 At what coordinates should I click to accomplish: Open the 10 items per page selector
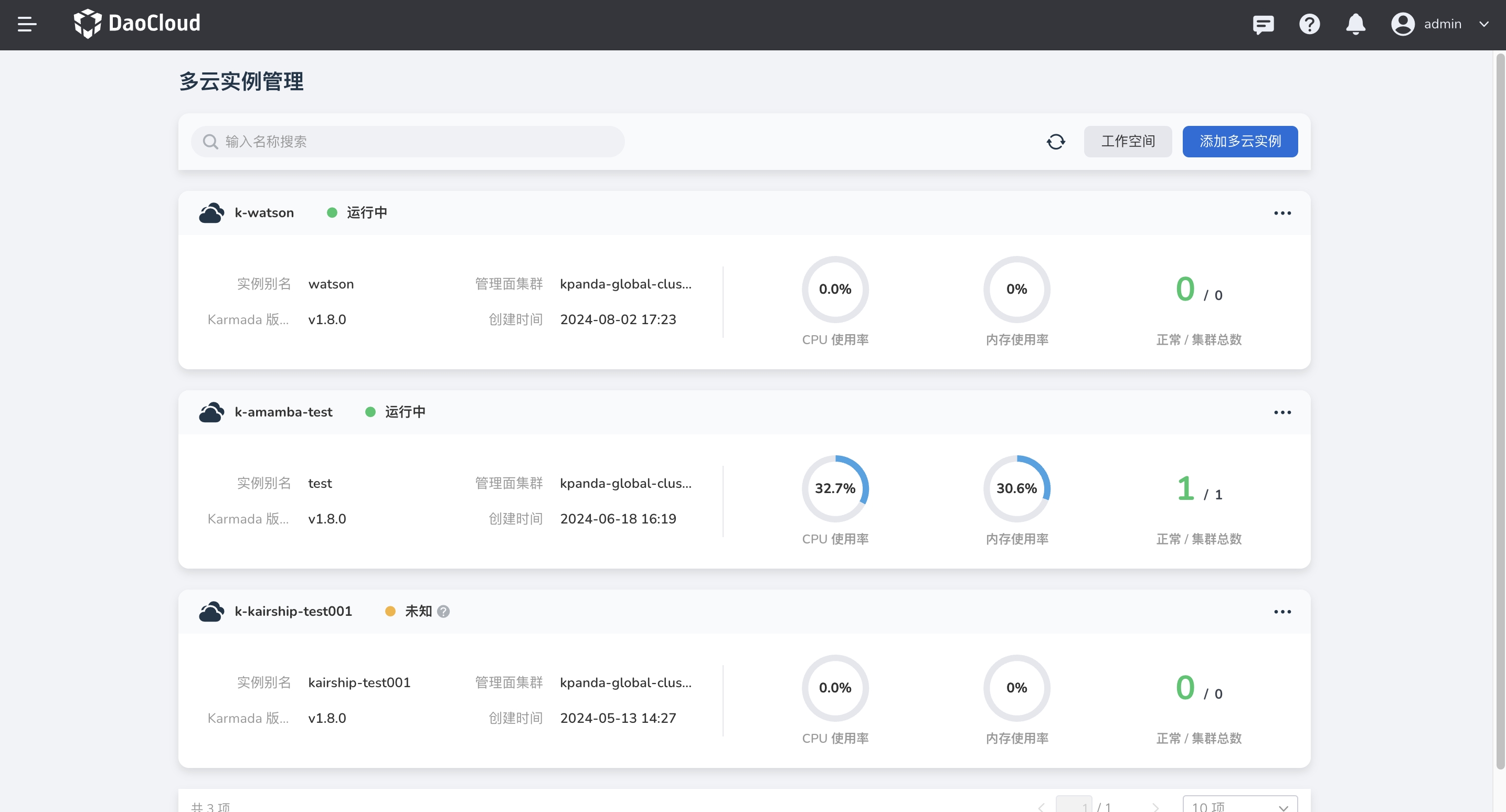1239,806
